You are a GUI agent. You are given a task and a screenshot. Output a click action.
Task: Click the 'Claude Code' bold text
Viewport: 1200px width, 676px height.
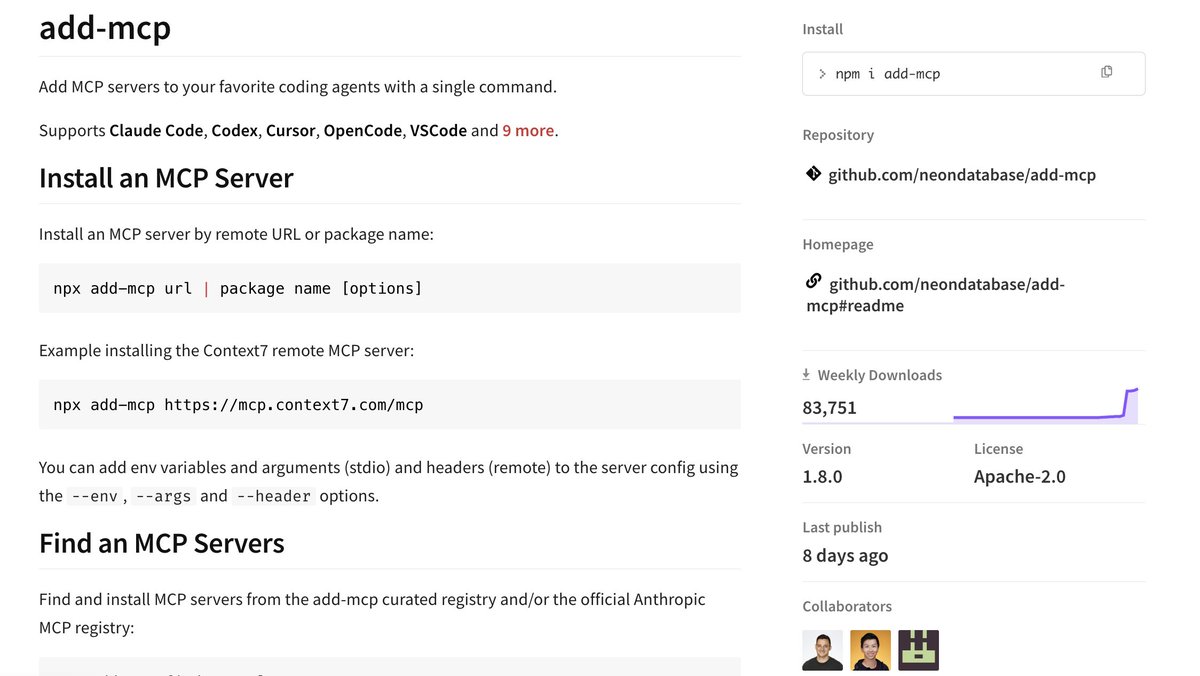157,130
